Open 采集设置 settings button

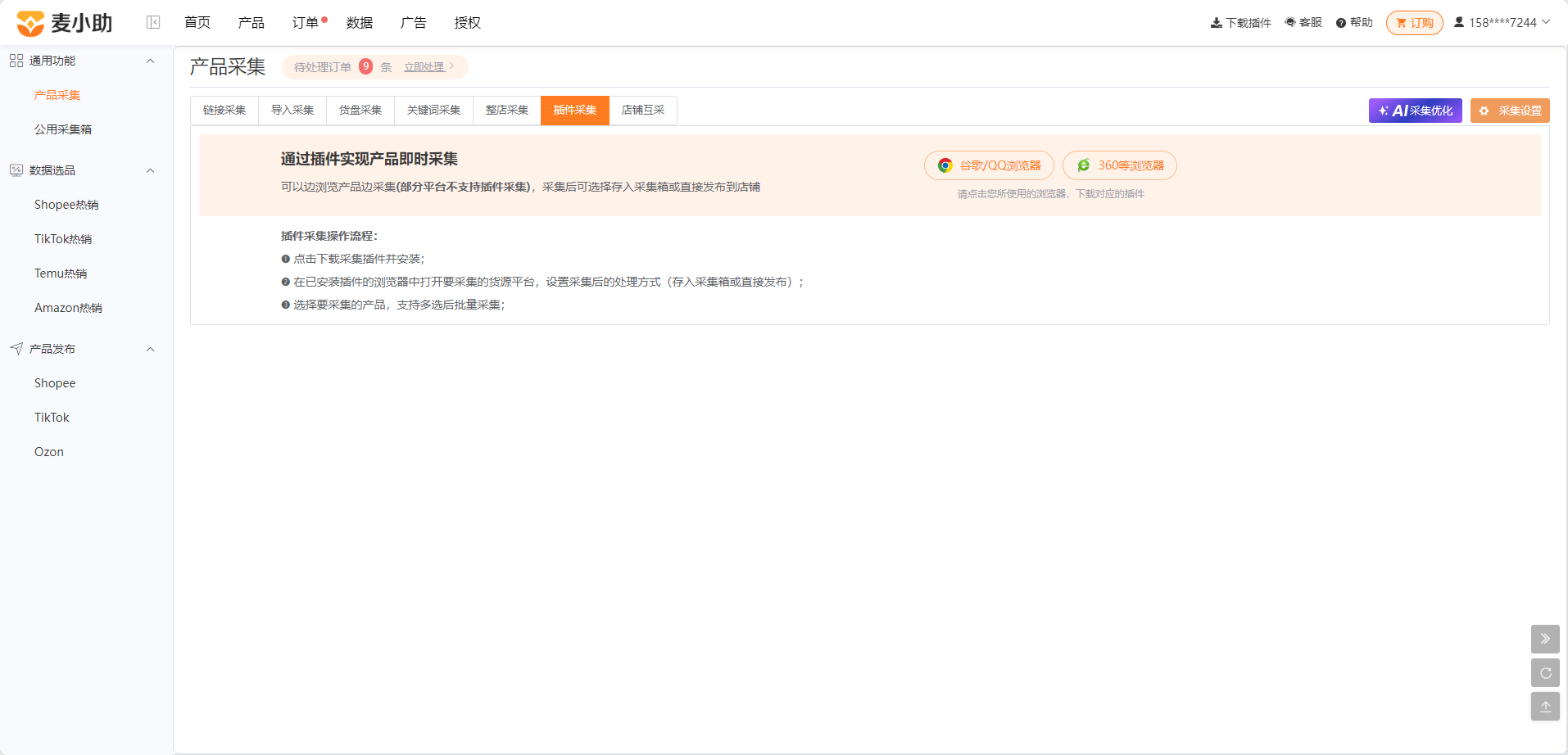click(x=1510, y=111)
